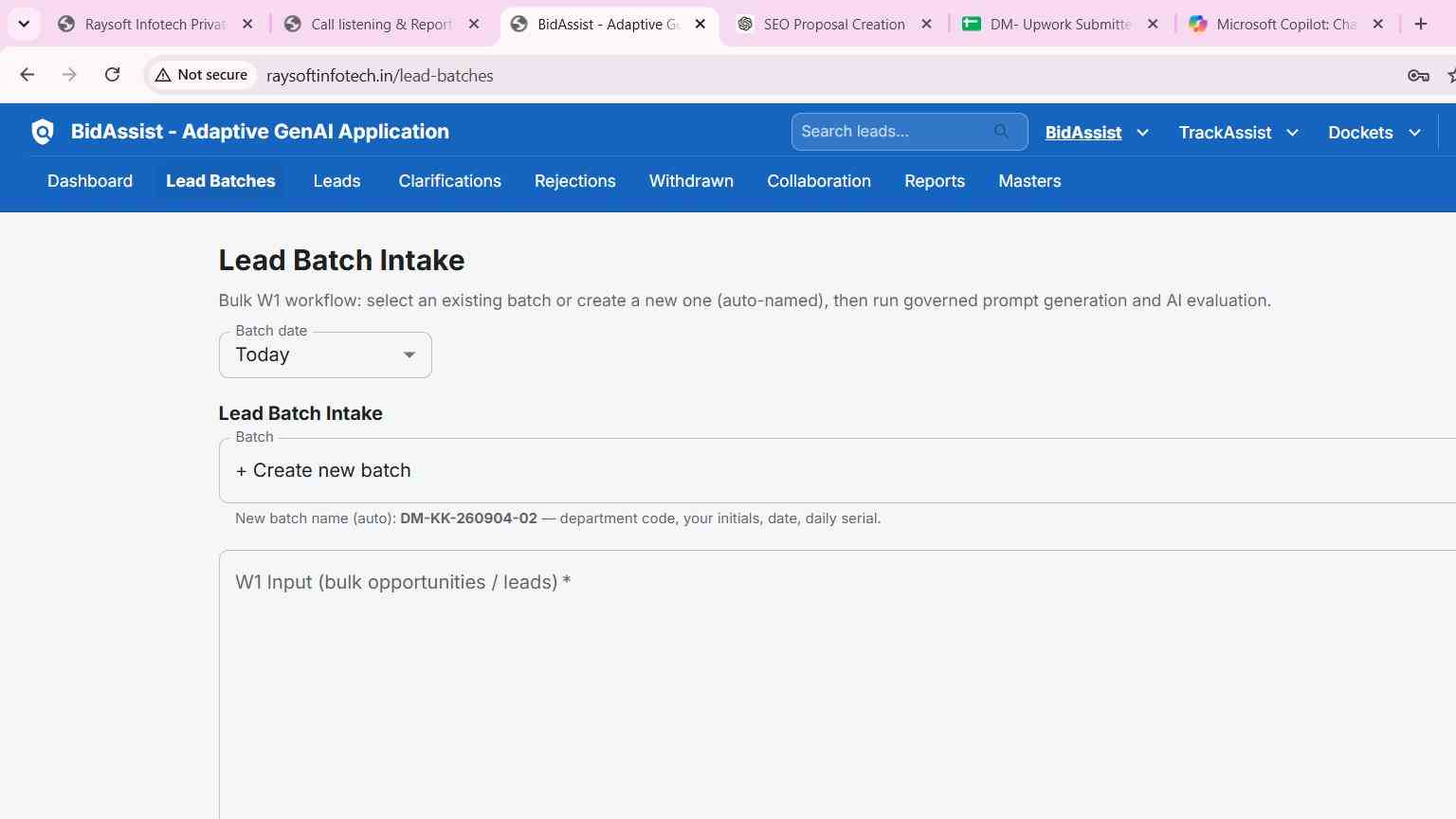
Task: Open the Dashboard link
Action: pos(90,181)
